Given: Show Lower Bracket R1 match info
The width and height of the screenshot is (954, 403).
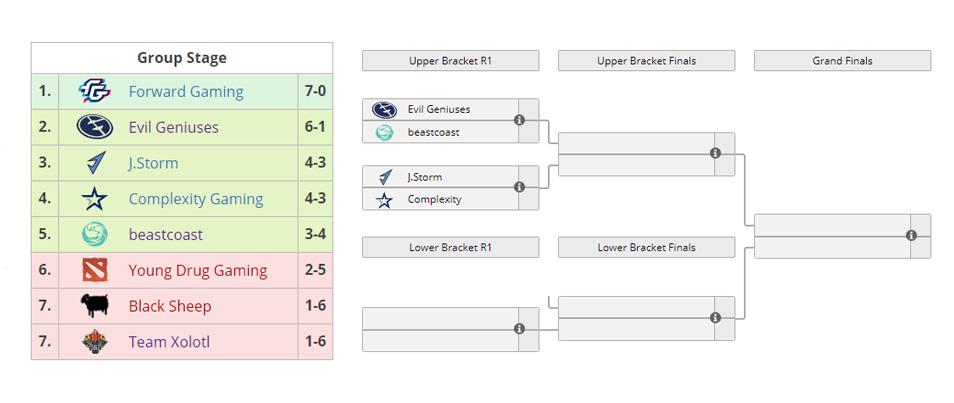Looking at the screenshot, I should pos(519,329).
